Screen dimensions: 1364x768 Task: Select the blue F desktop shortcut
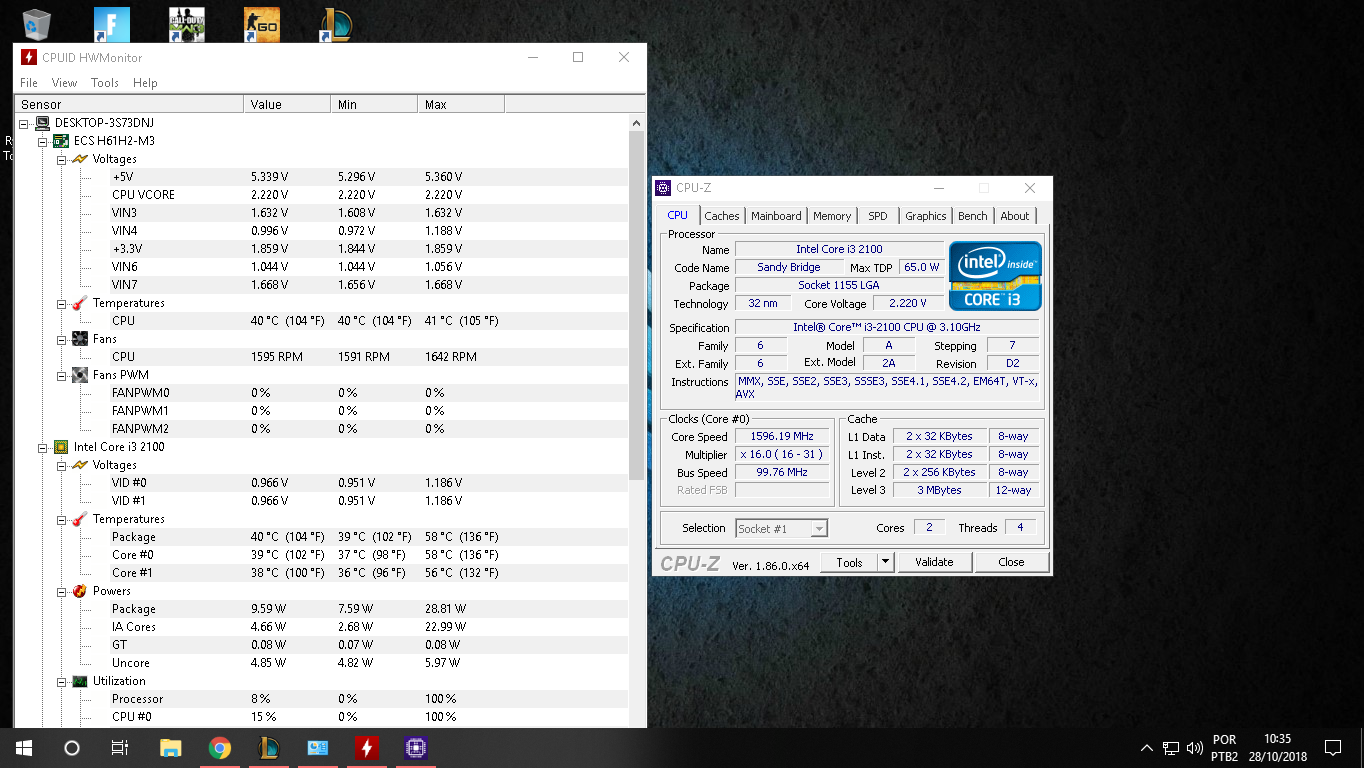[111, 25]
